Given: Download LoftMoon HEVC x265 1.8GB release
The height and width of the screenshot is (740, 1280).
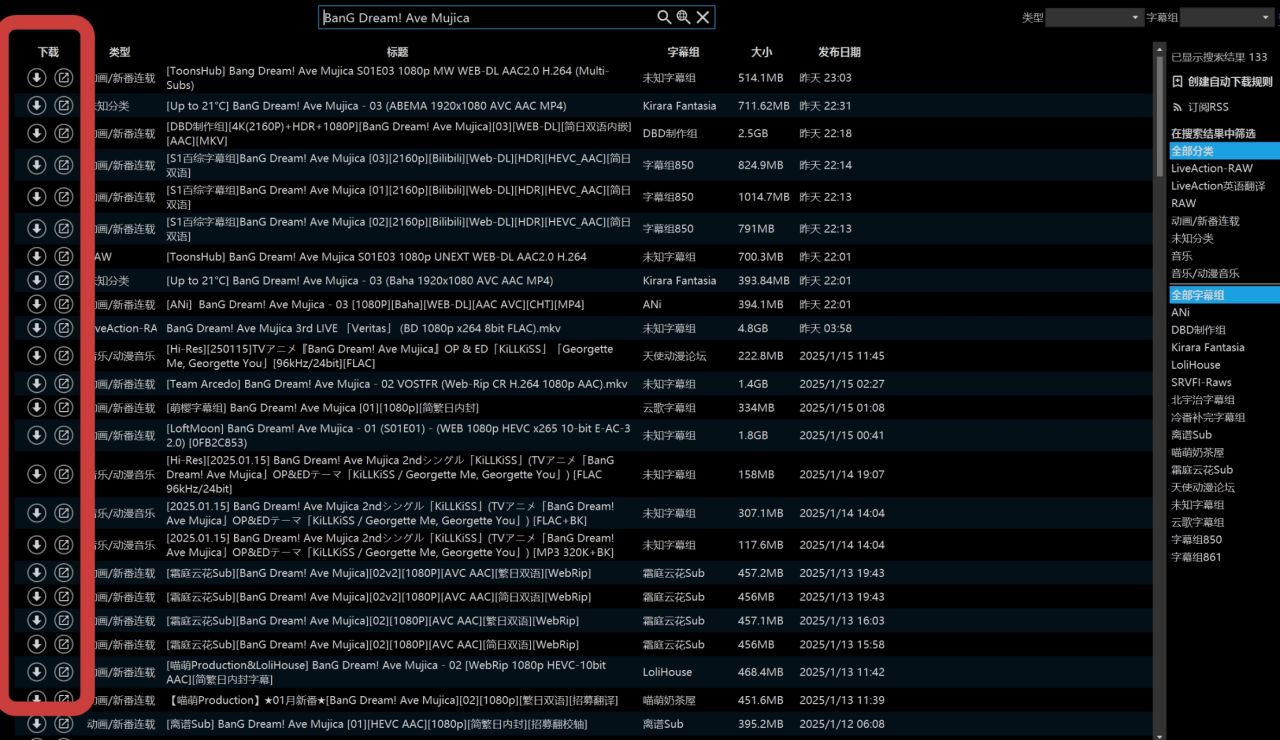Looking at the screenshot, I should [x=37, y=435].
